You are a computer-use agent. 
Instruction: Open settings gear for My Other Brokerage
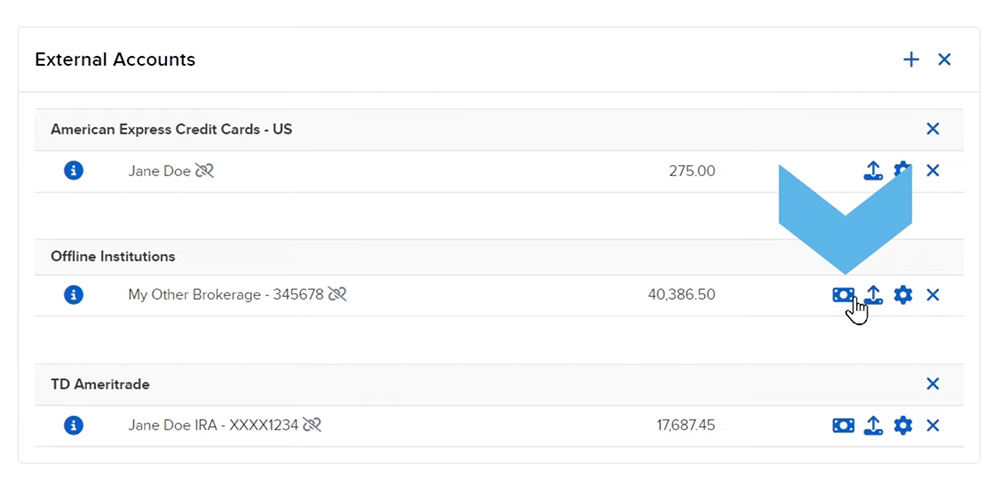903,295
